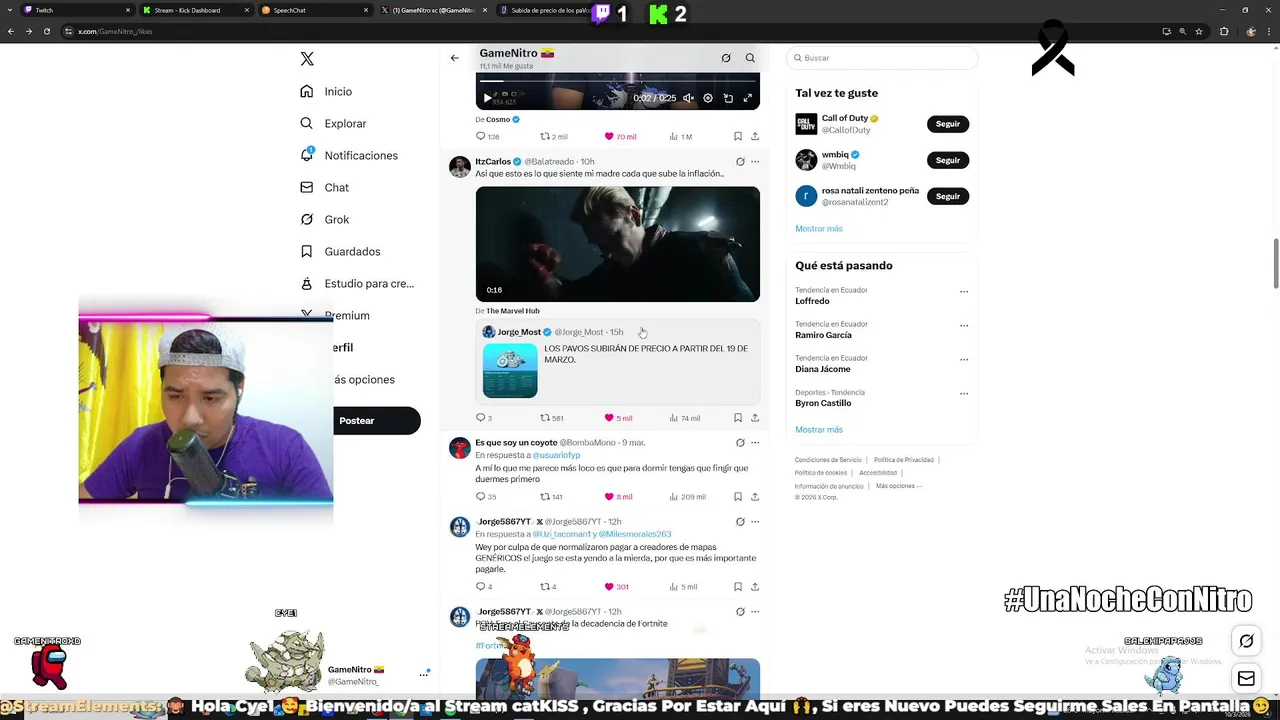Viewport: 1280px width, 720px height.
Task: Reply to the Cosmo post with 136 replies
Action: (487, 136)
